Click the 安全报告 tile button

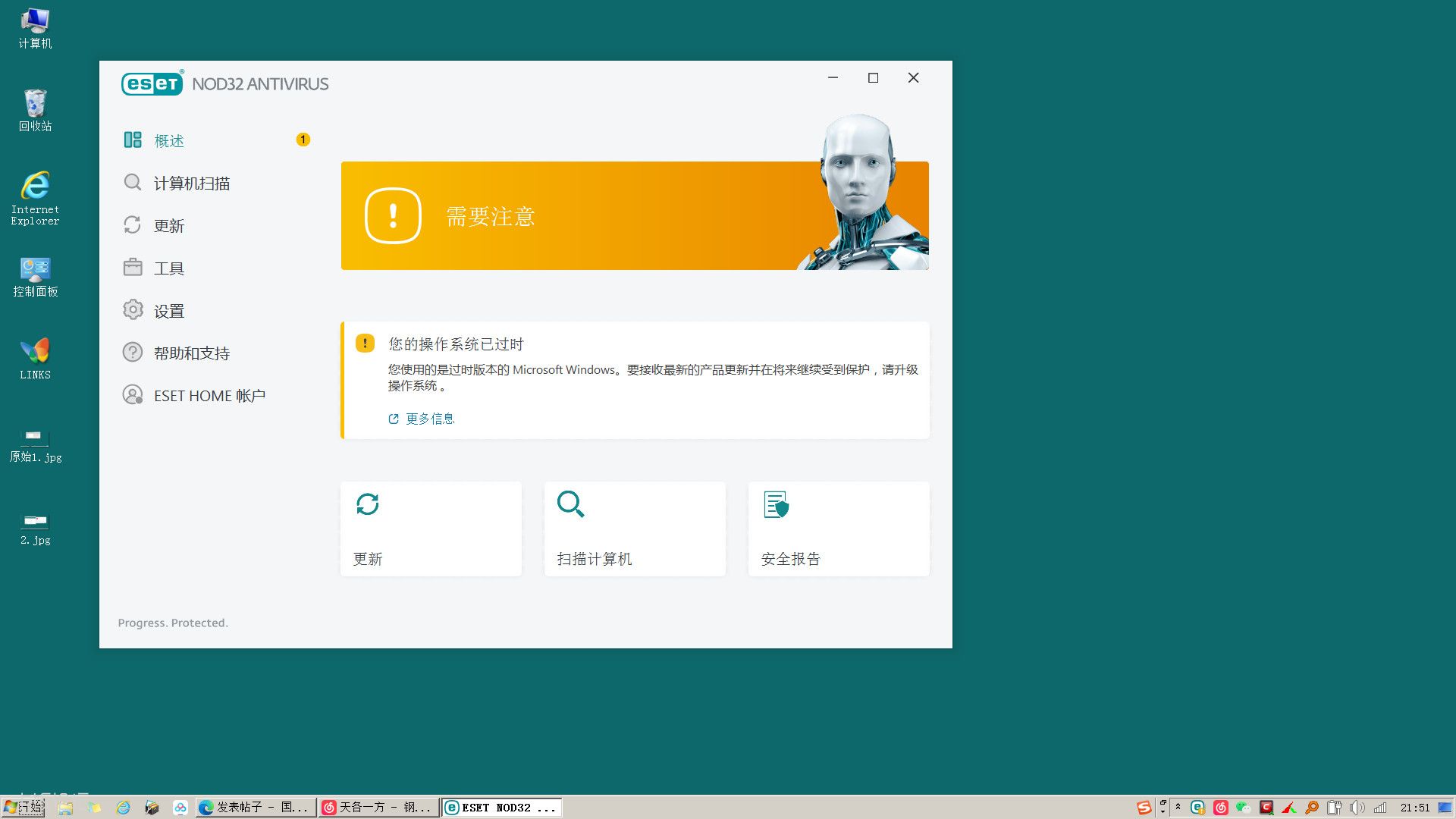click(x=839, y=529)
